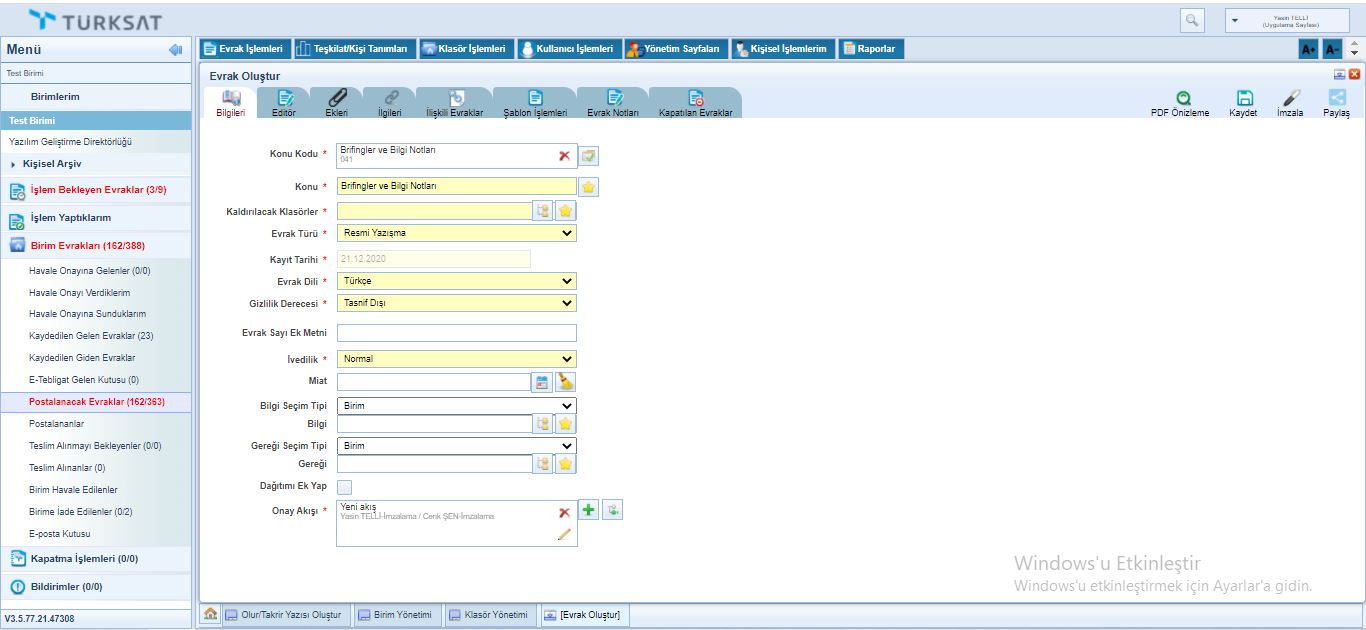Remove the Konu Kodu selection with red X

(x=564, y=156)
